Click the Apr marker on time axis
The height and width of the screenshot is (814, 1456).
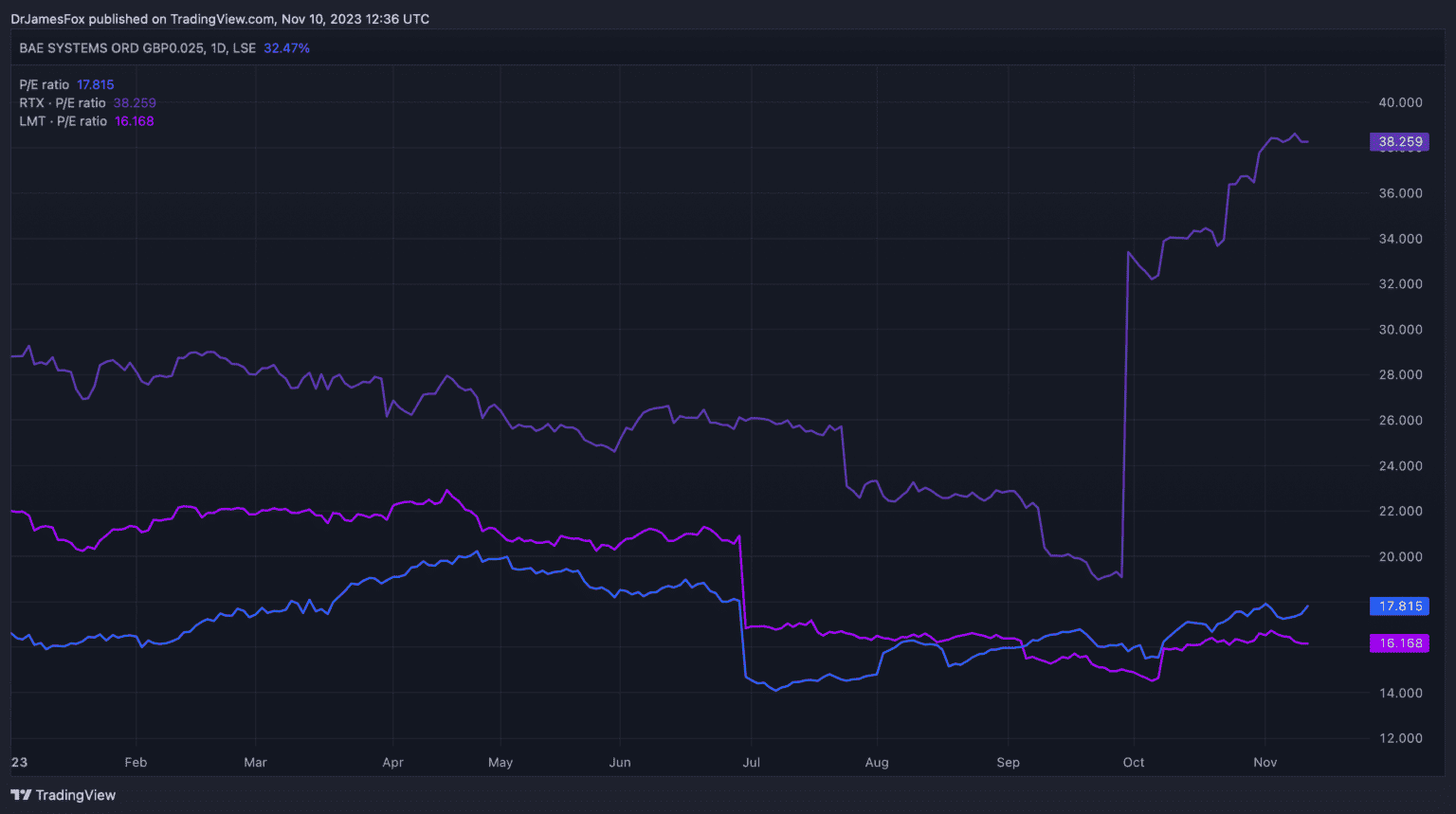point(392,763)
